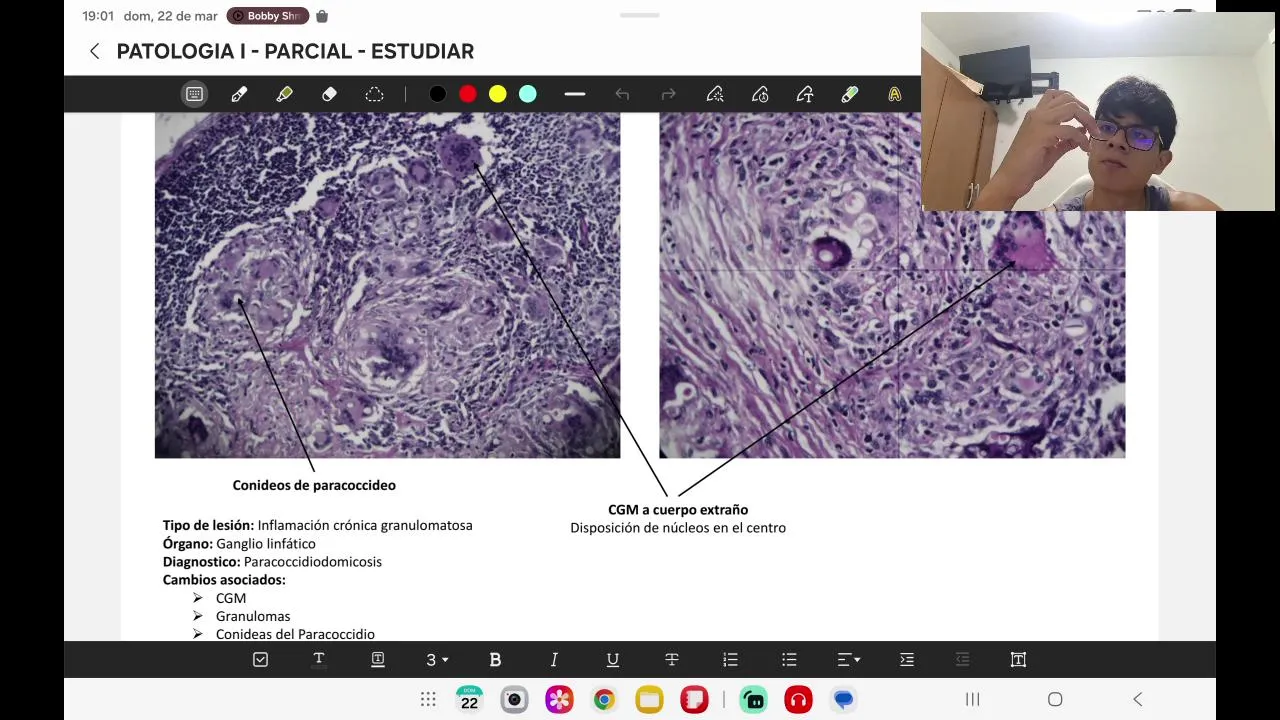Open the red headphones music app
The width and height of the screenshot is (1280, 720).
[798, 699]
